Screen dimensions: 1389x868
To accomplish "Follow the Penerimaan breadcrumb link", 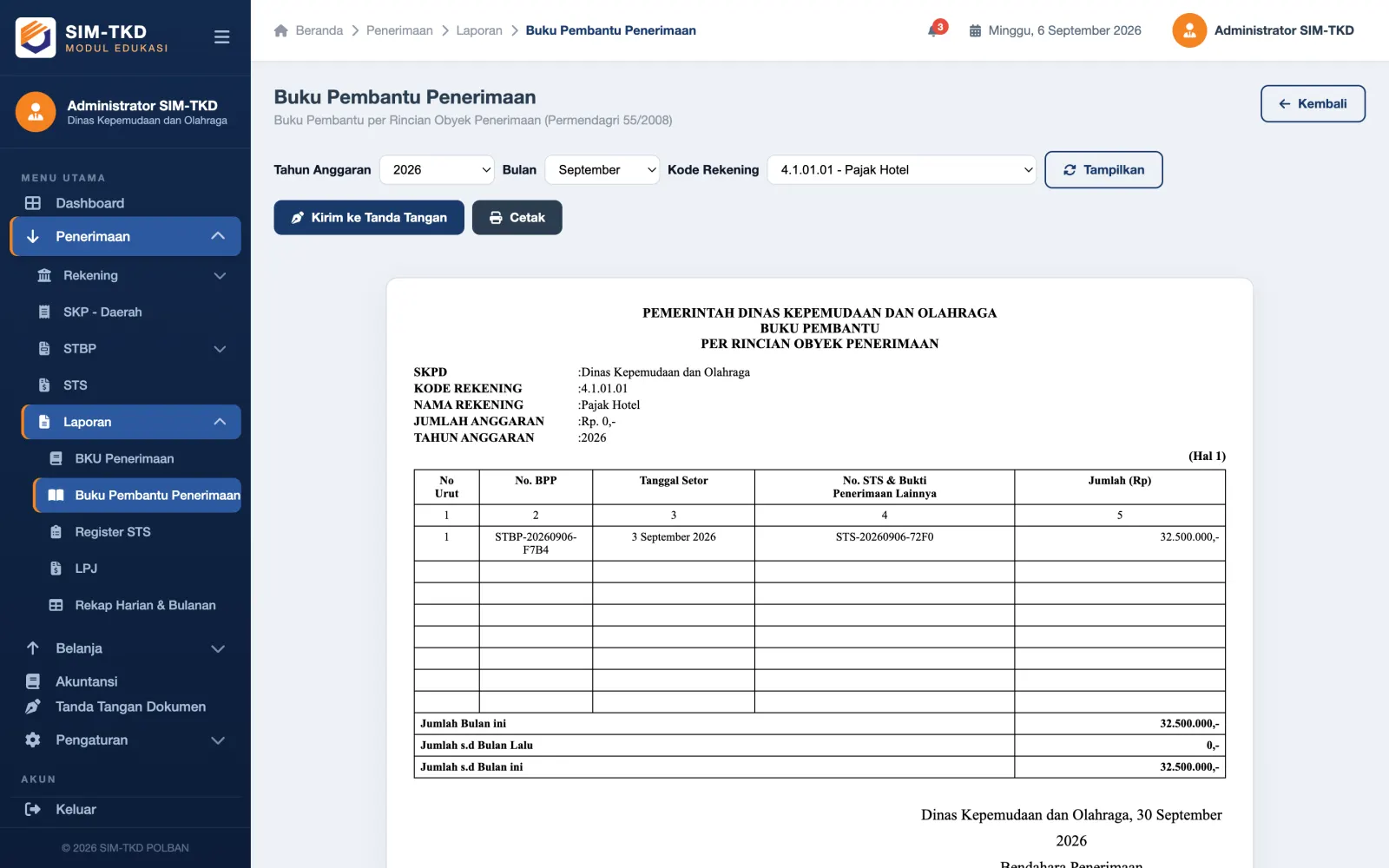I will click(x=399, y=30).
